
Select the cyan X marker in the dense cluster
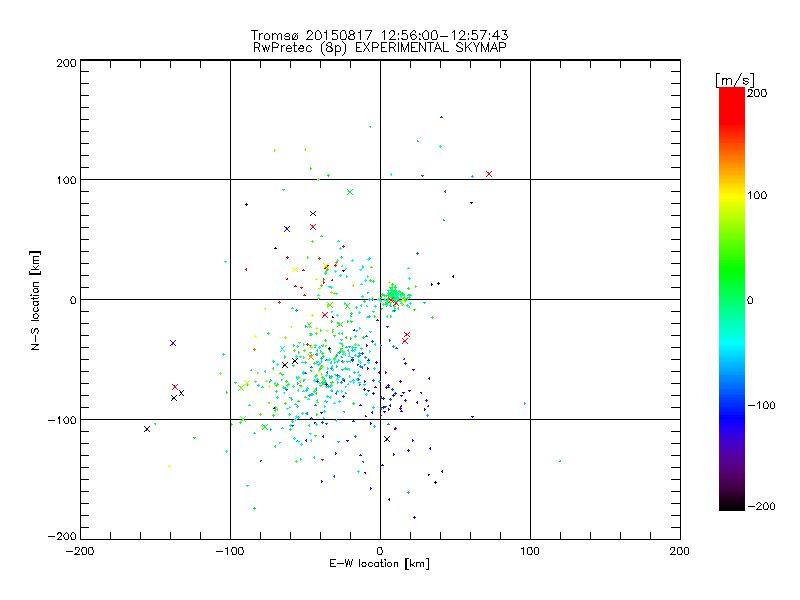pos(283,349)
